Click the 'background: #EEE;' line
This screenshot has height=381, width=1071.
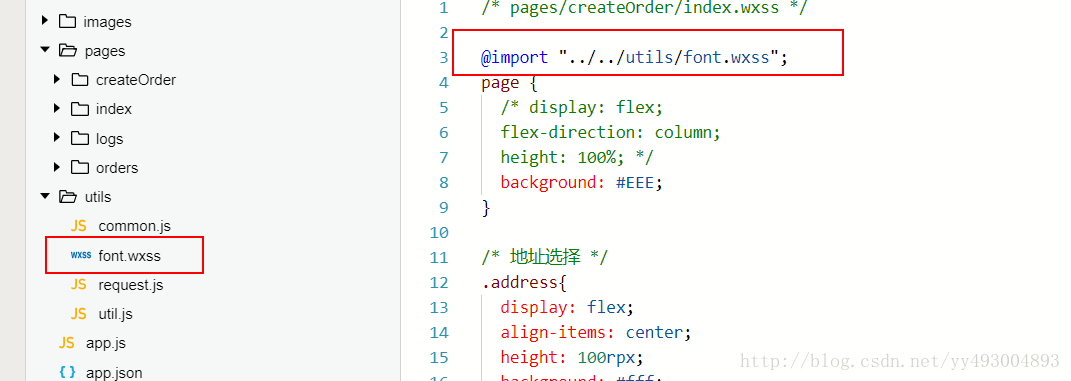(582, 182)
